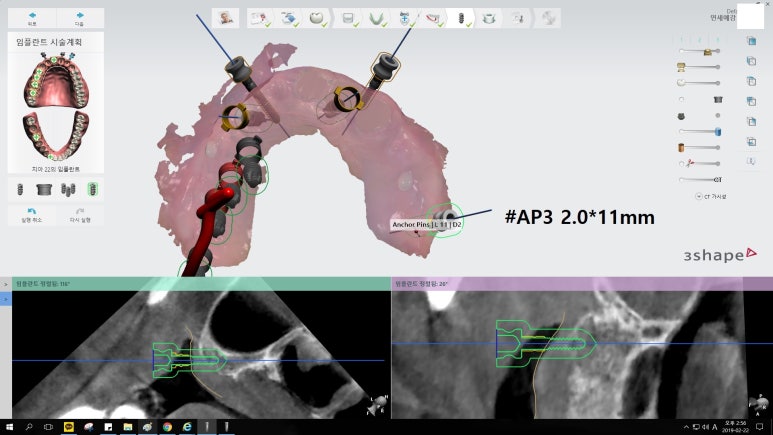The height and width of the screenshot is (435, 773).
Task: Toggle the sleeve visibility icon
Action: (x=716, y=99)
